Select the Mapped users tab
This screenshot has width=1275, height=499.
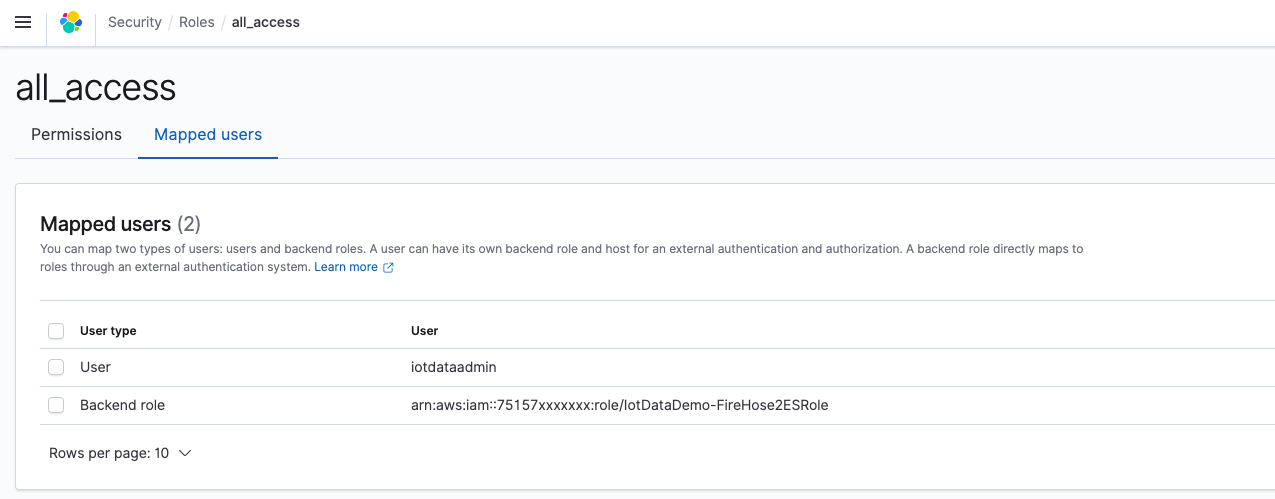pyautogui.click(x=208, y=135)
